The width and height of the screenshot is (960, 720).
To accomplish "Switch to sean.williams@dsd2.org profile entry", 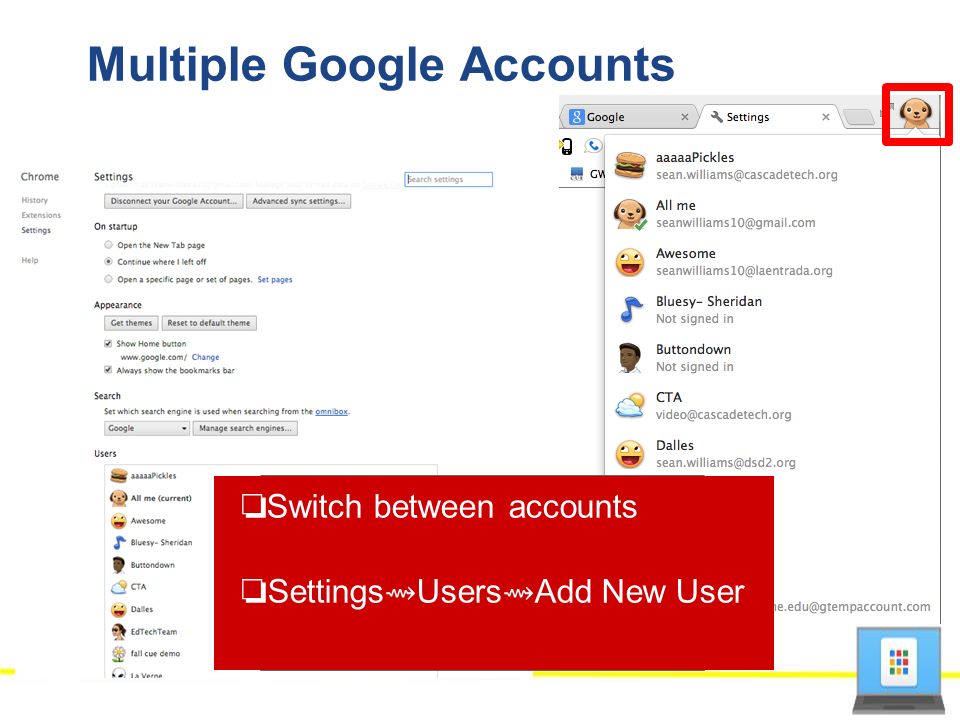I will pos(772,454).
